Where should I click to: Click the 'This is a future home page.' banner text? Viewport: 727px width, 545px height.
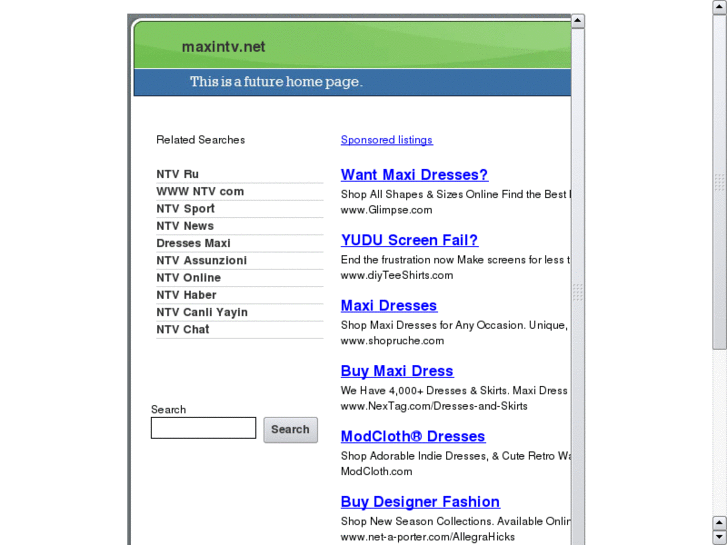276,82
